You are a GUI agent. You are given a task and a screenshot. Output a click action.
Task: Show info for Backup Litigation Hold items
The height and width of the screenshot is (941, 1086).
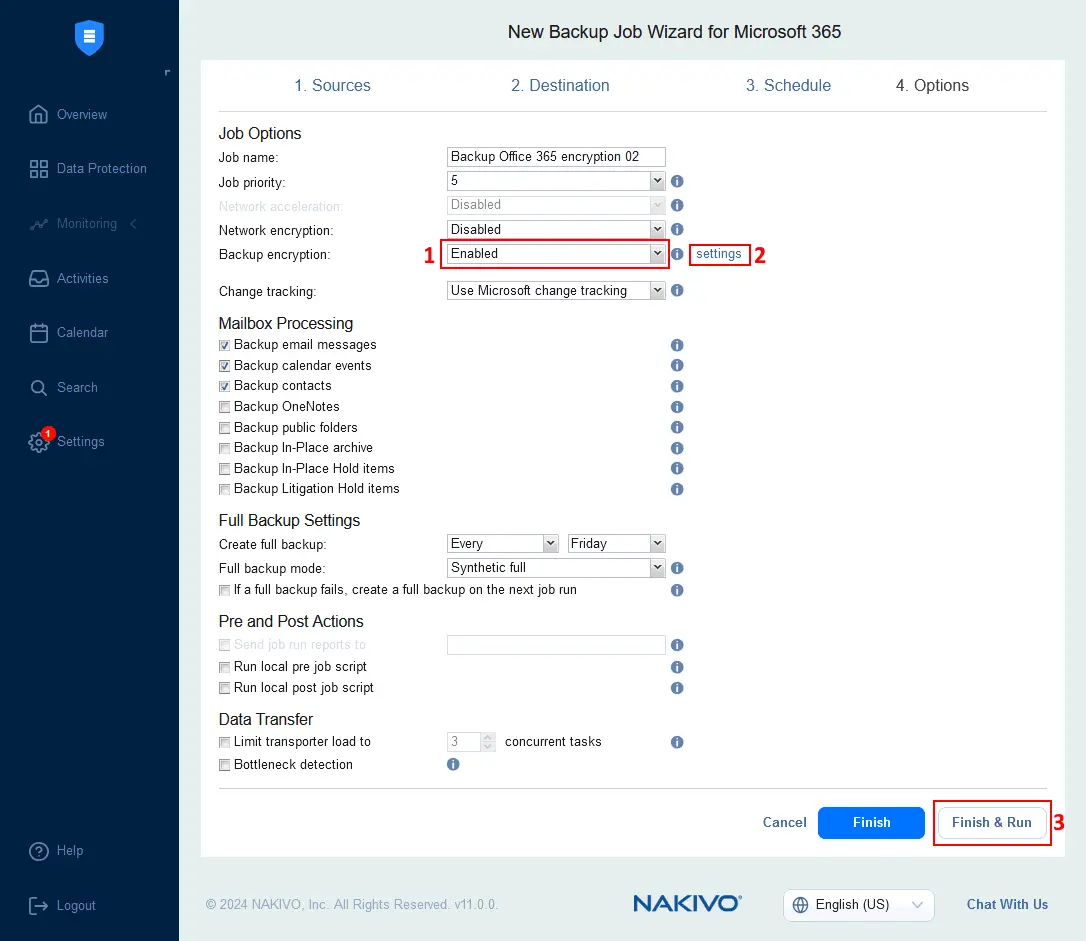[x=677, y=490]
